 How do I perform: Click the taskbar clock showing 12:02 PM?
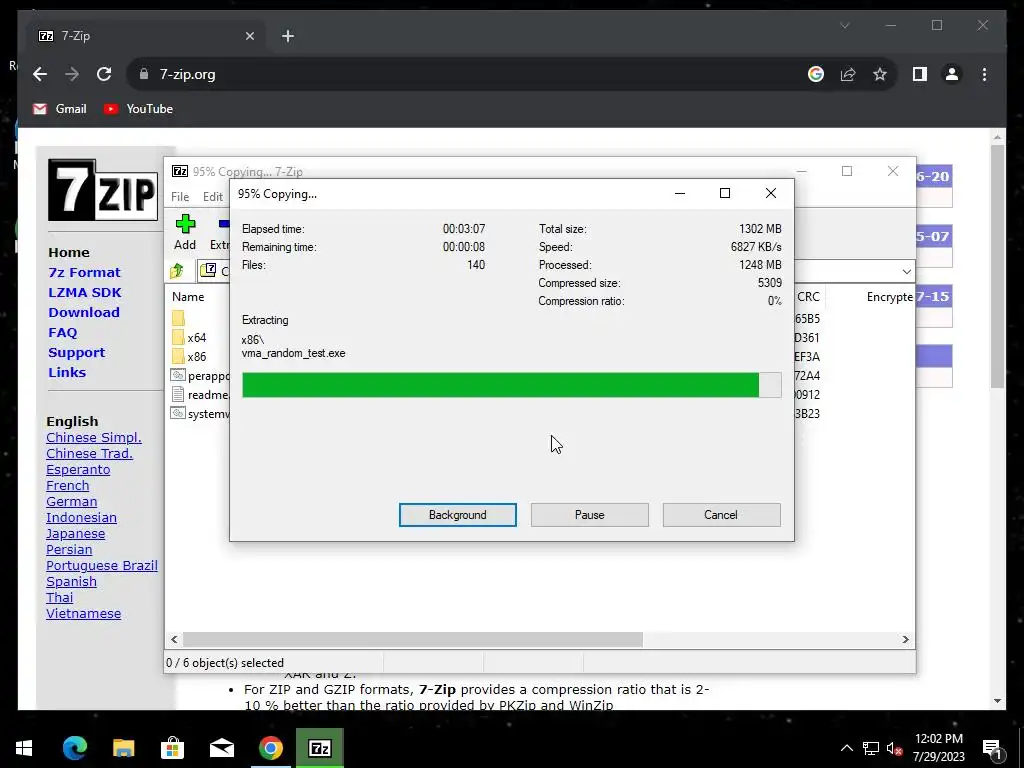click(x=938, y=748)
